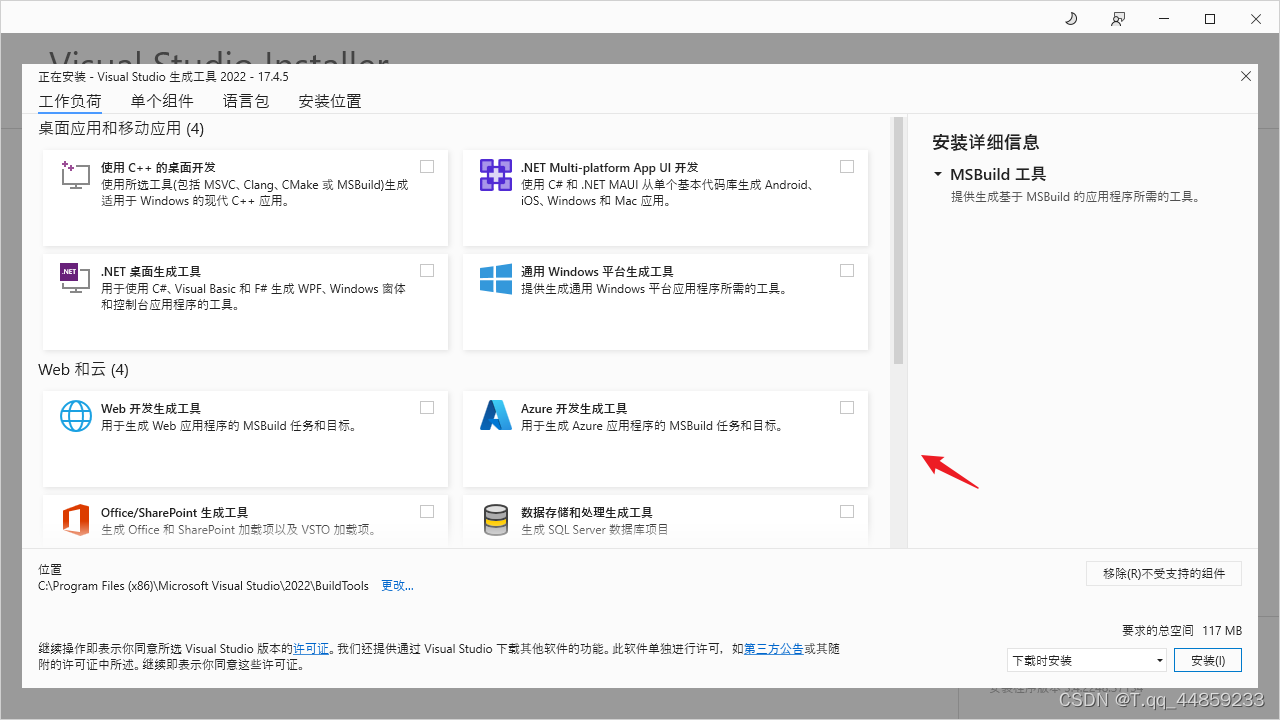Image resolution: width=1280 pixels, height=720 pixels.
Task: Check the .NET Multi-platform App UI 开发 checkbox
Action: 847,167
